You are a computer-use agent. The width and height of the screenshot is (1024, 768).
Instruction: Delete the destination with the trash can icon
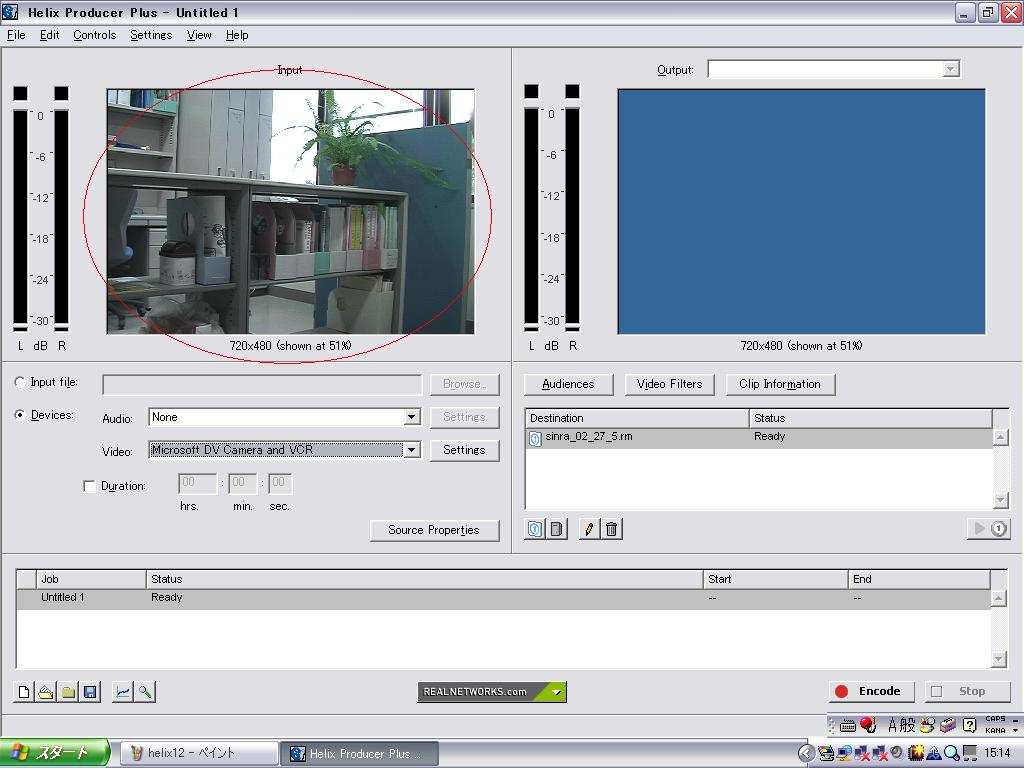pyautogui.click(x=611, y=529)
